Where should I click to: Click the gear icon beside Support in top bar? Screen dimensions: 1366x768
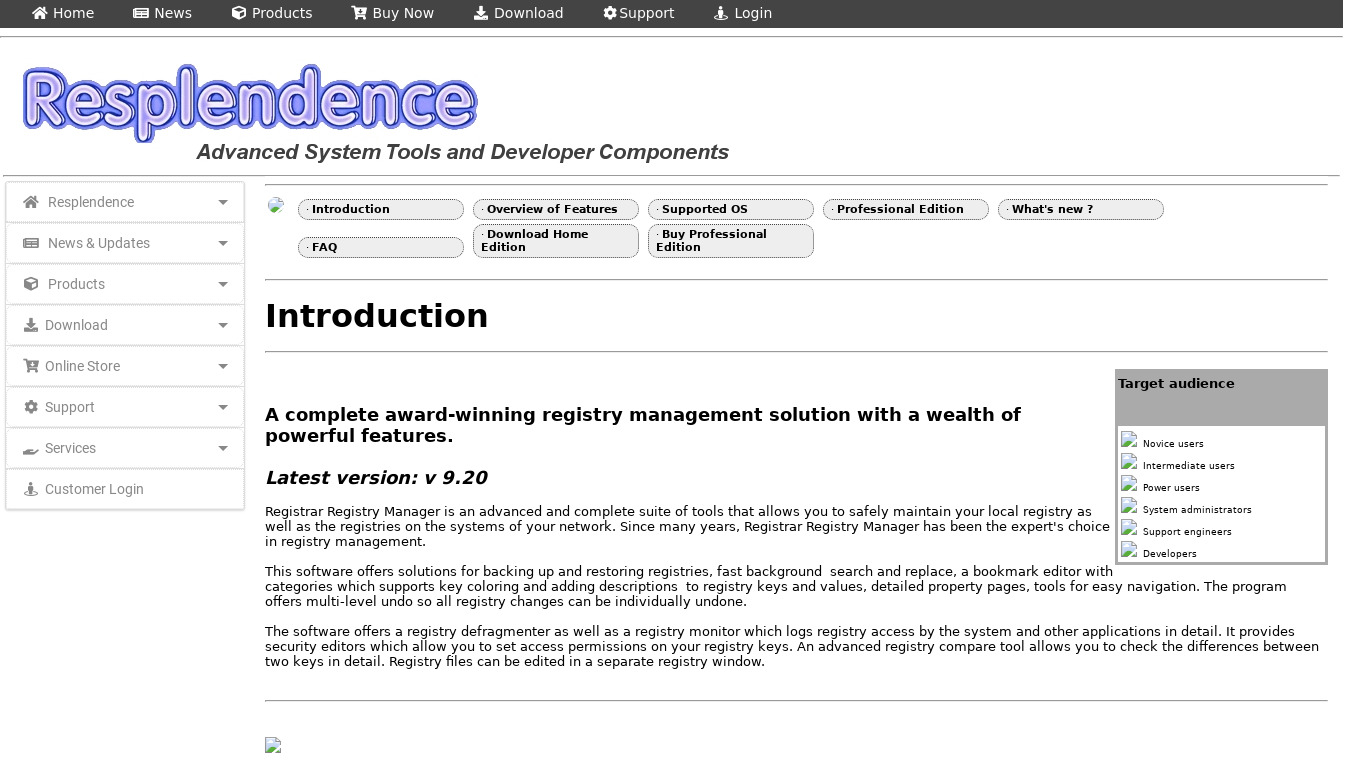pyautogui.click(x=610, y=13)
